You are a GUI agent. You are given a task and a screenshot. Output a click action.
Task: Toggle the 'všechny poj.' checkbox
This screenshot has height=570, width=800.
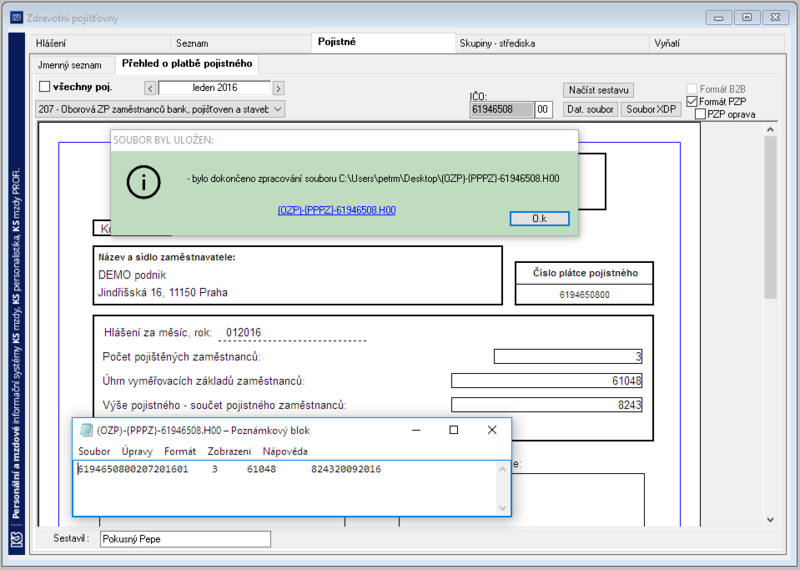(45, 87)
